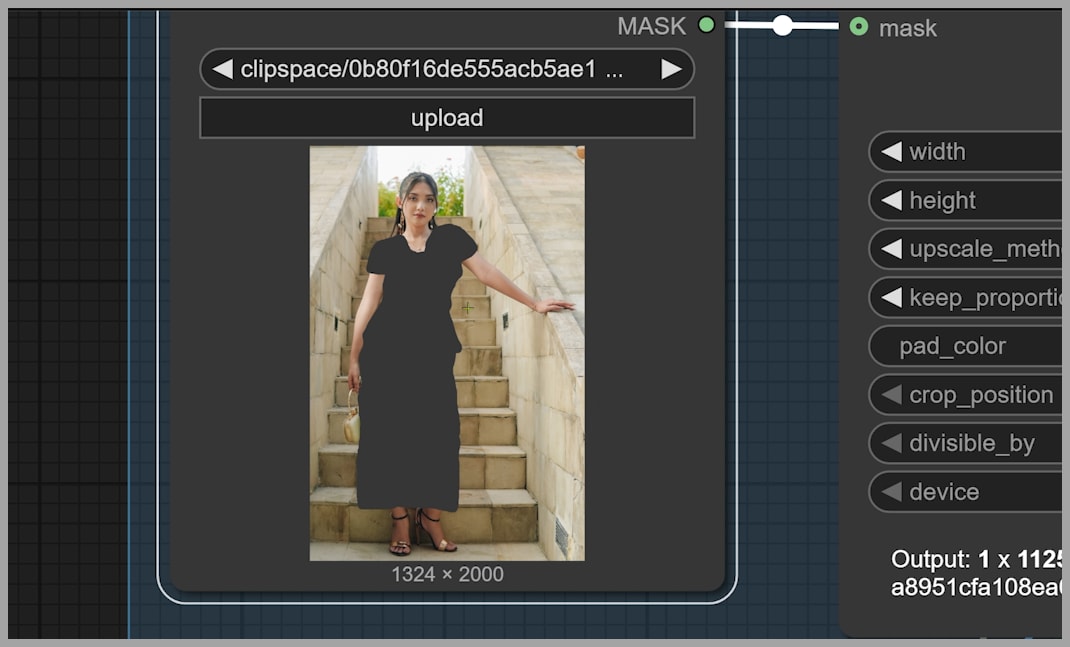Select previous image with clipspace left arrow
1070x647 pixels.
coord(223,69)
